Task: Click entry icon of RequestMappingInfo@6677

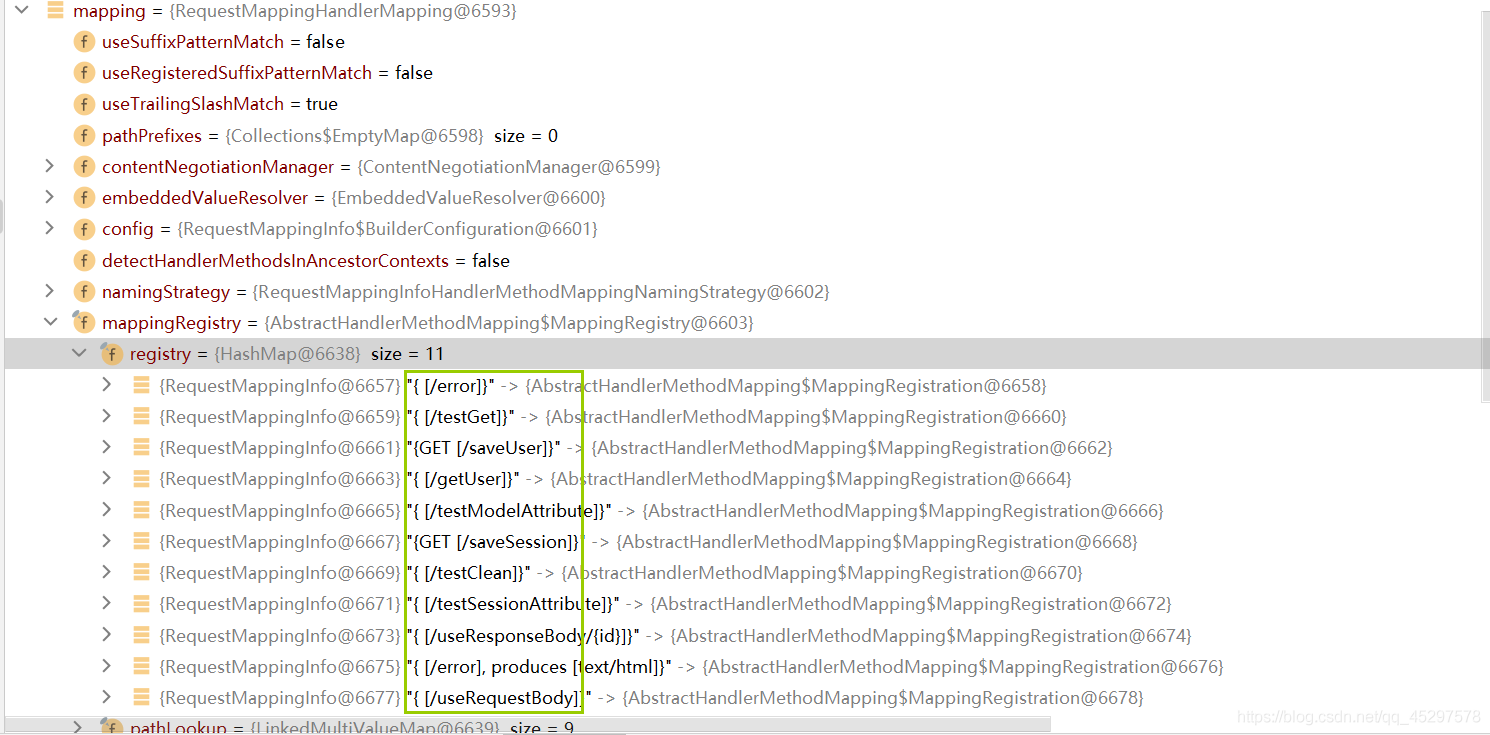Action: pyautogui.click(x=141, y=697)
